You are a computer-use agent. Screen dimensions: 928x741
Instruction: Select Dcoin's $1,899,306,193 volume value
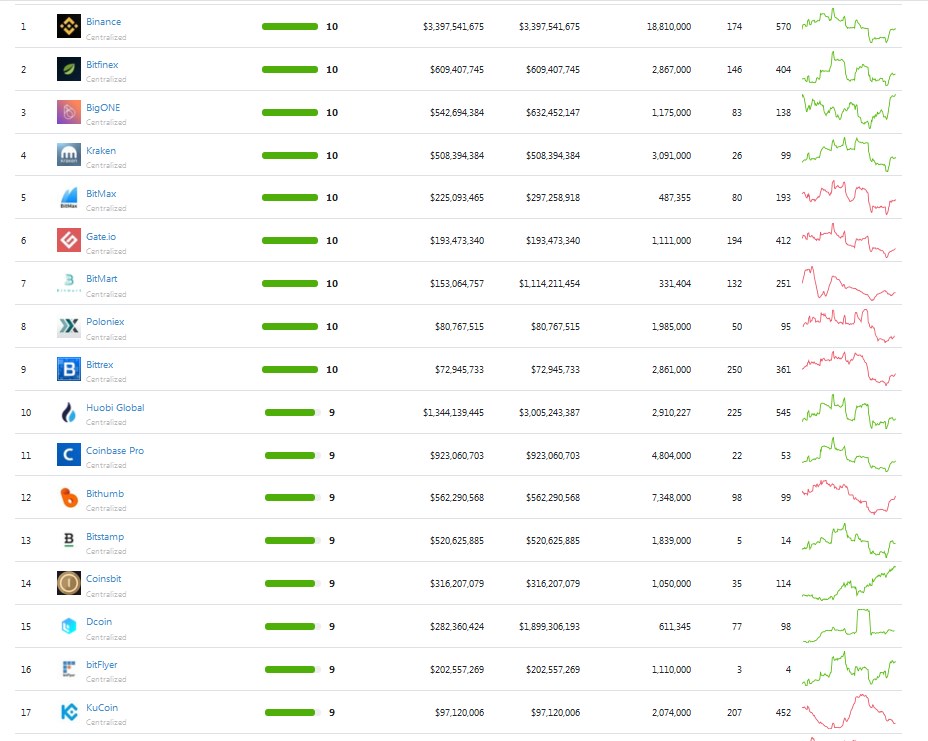[x=549, y=627]
